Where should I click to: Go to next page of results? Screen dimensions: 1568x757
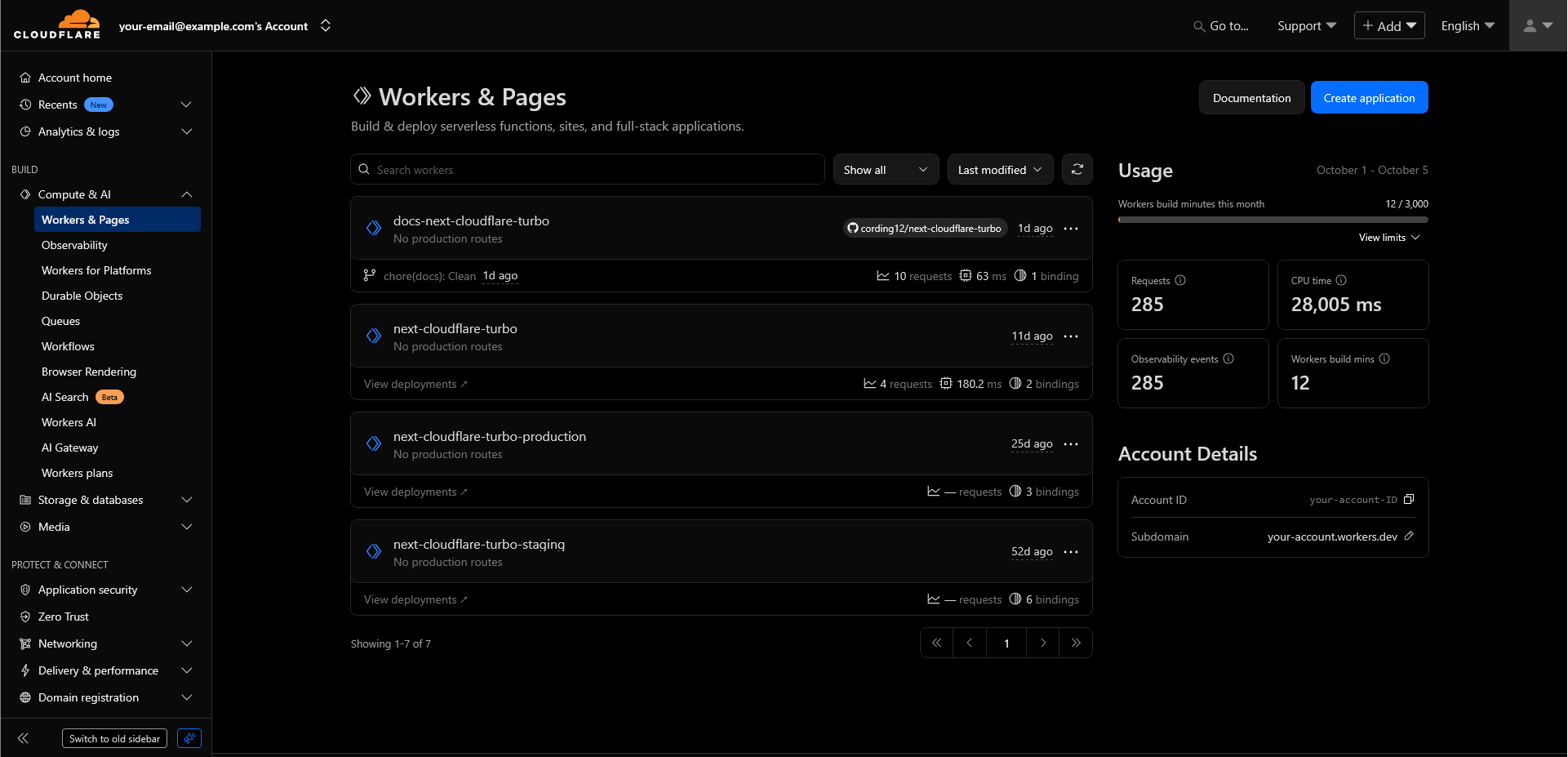point(1043,643)
